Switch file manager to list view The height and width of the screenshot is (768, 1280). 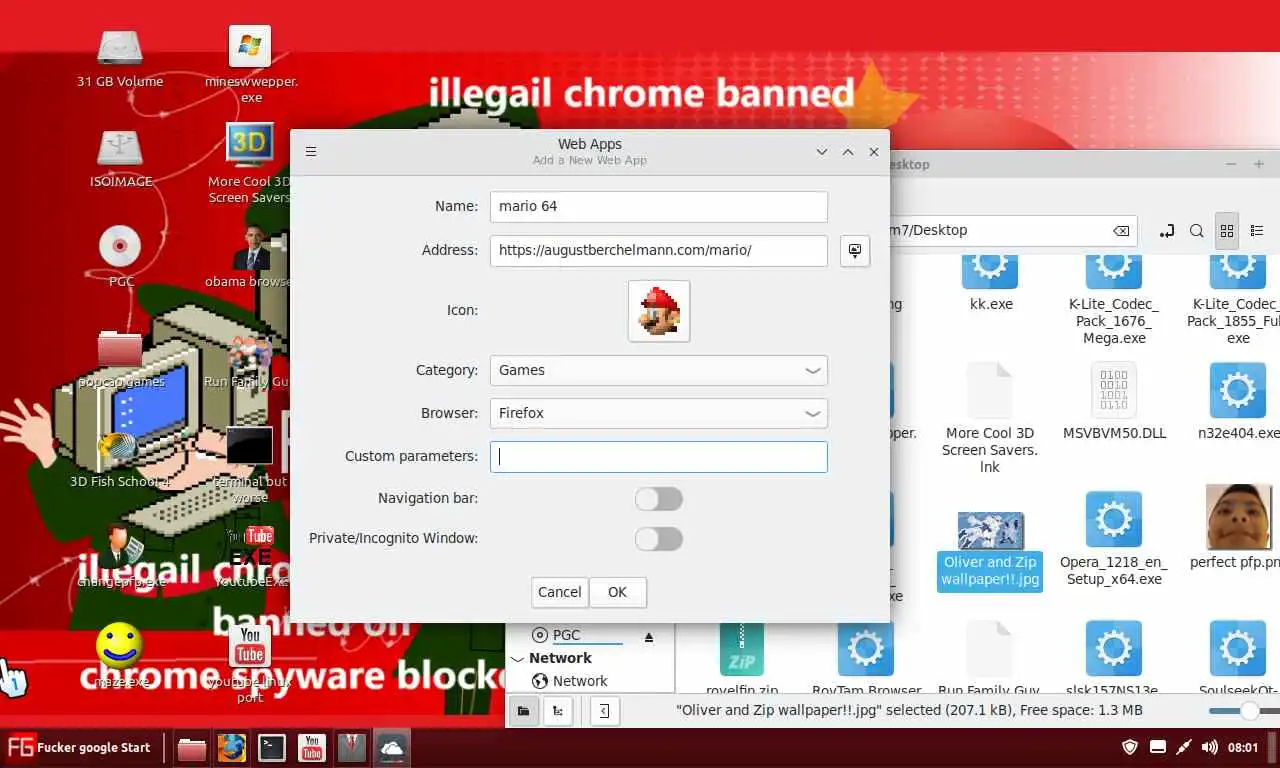tap(1257, 231)
